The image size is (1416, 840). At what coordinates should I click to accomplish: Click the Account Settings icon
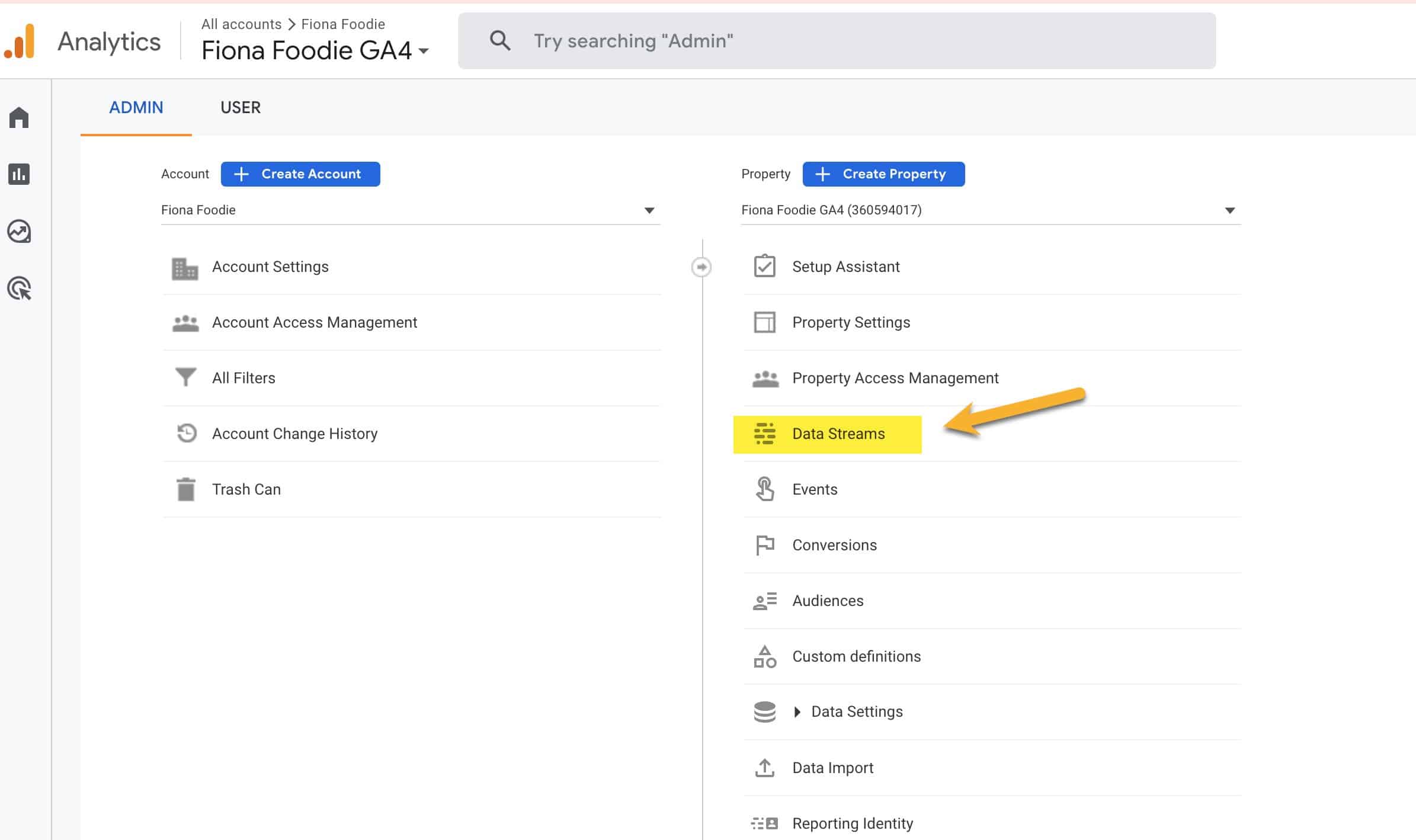185,267
